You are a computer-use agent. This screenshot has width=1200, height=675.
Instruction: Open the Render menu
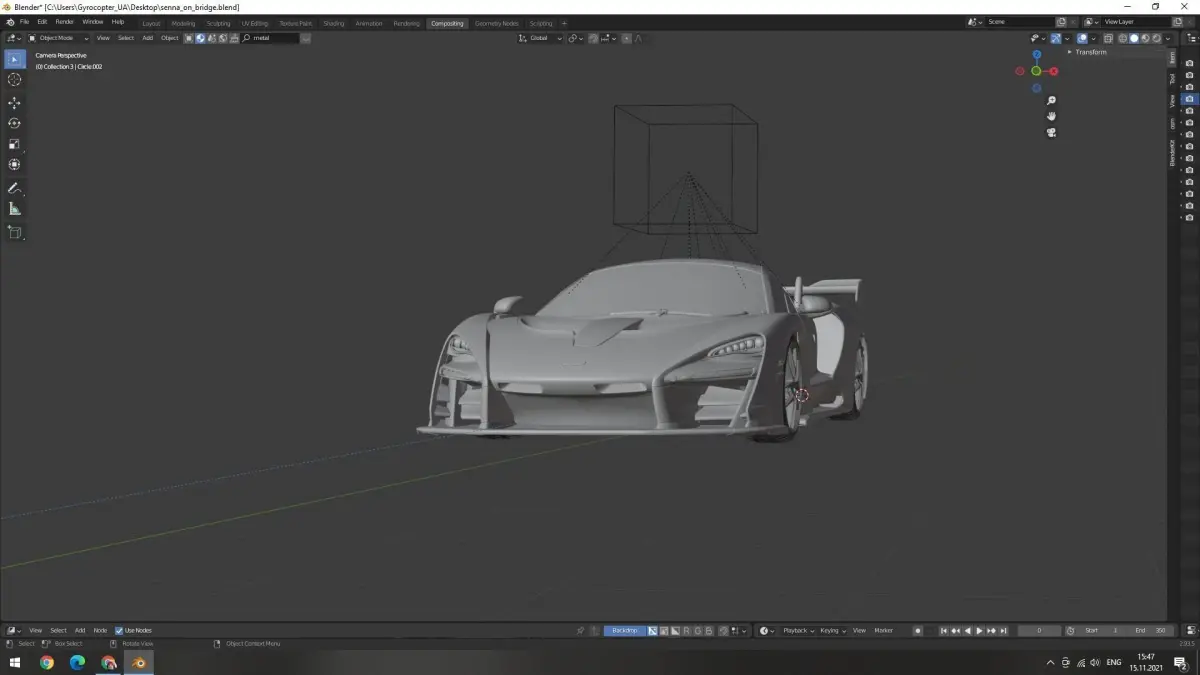pos(64,22)
